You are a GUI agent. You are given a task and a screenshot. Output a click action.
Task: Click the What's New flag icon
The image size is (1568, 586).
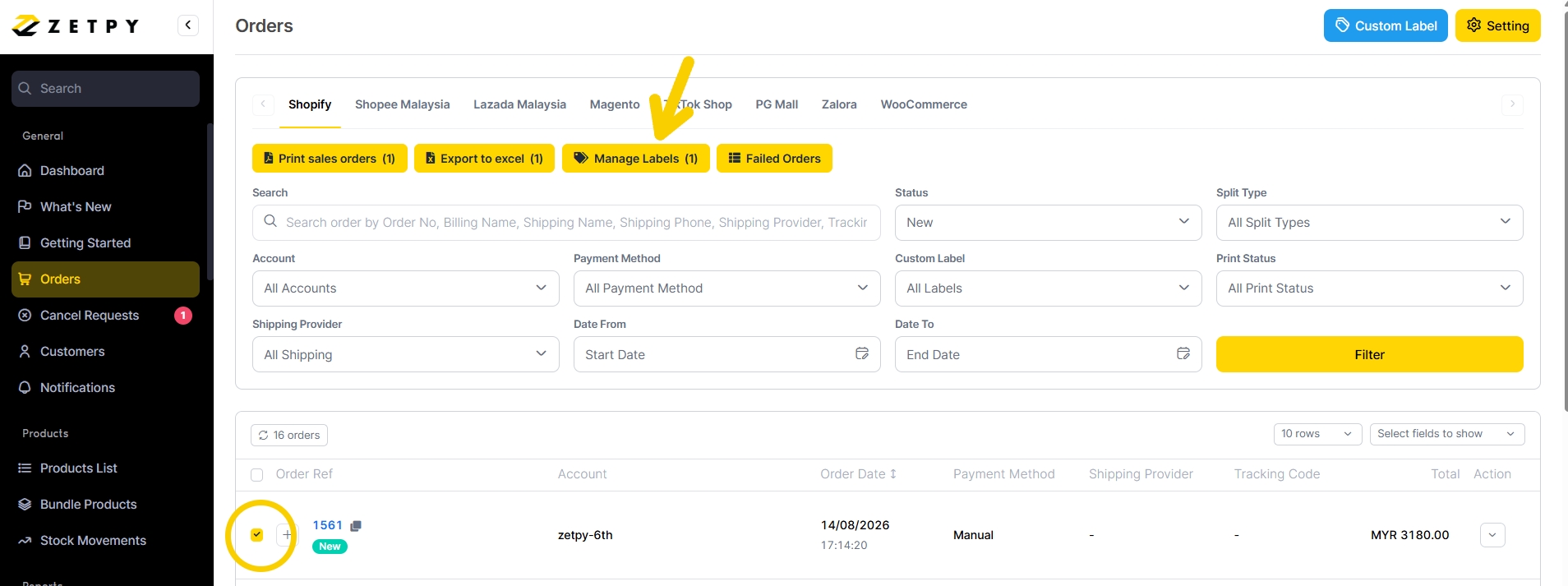(x=25, y=206)
